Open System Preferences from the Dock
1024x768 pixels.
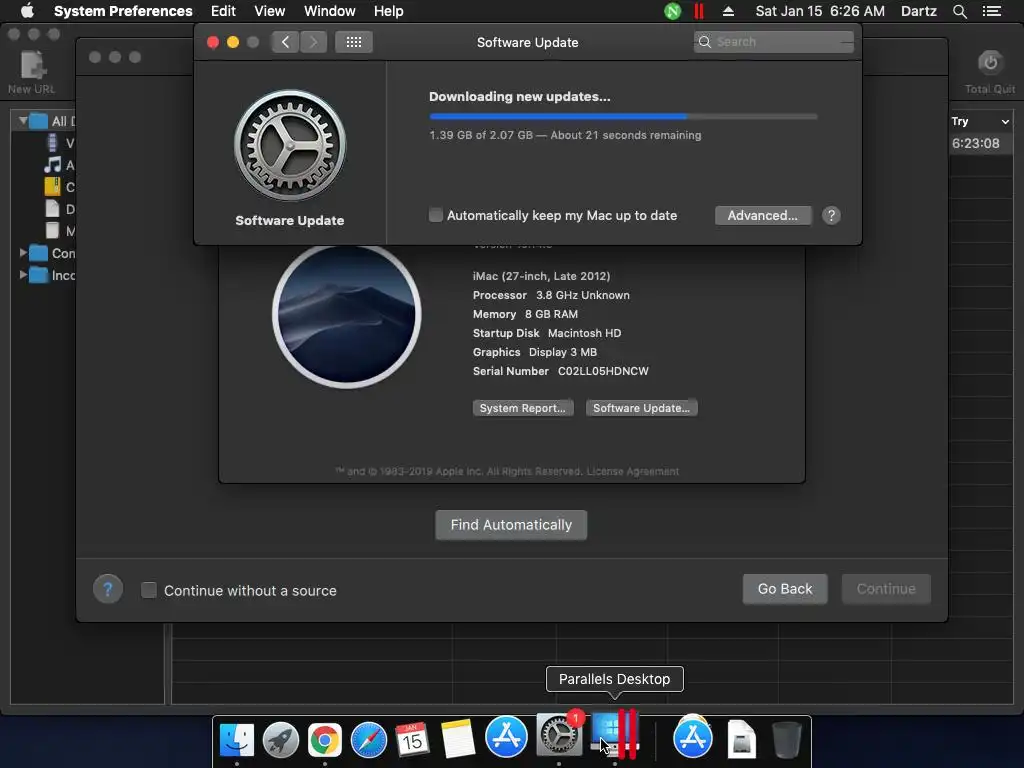point(558,735)
